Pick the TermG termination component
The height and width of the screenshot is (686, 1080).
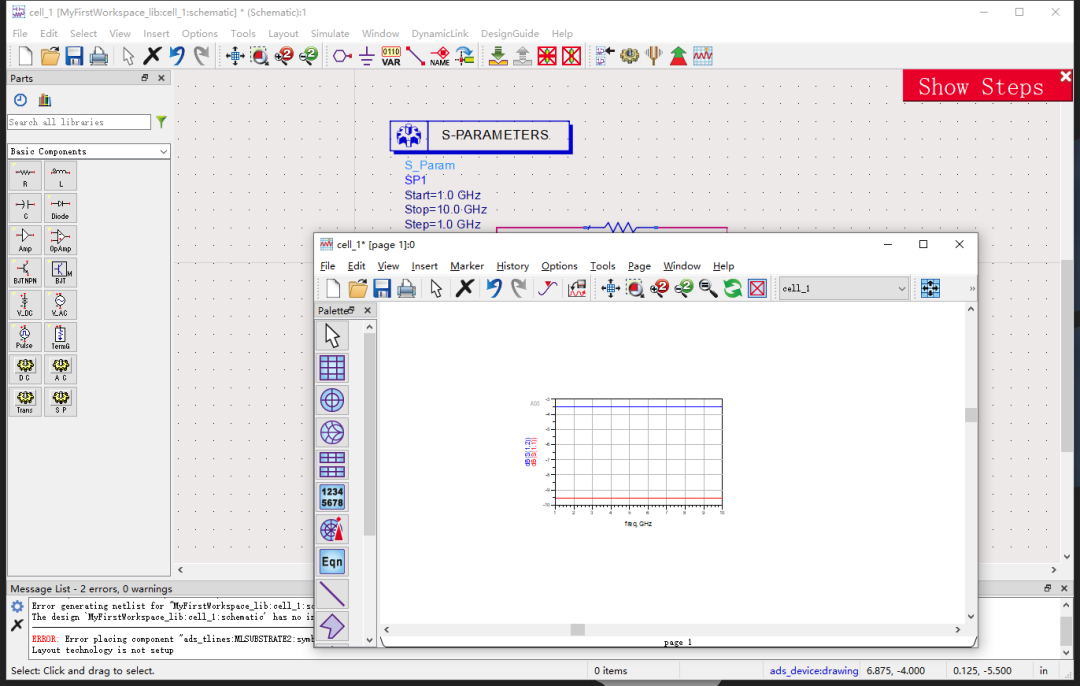tap(61, 337)
